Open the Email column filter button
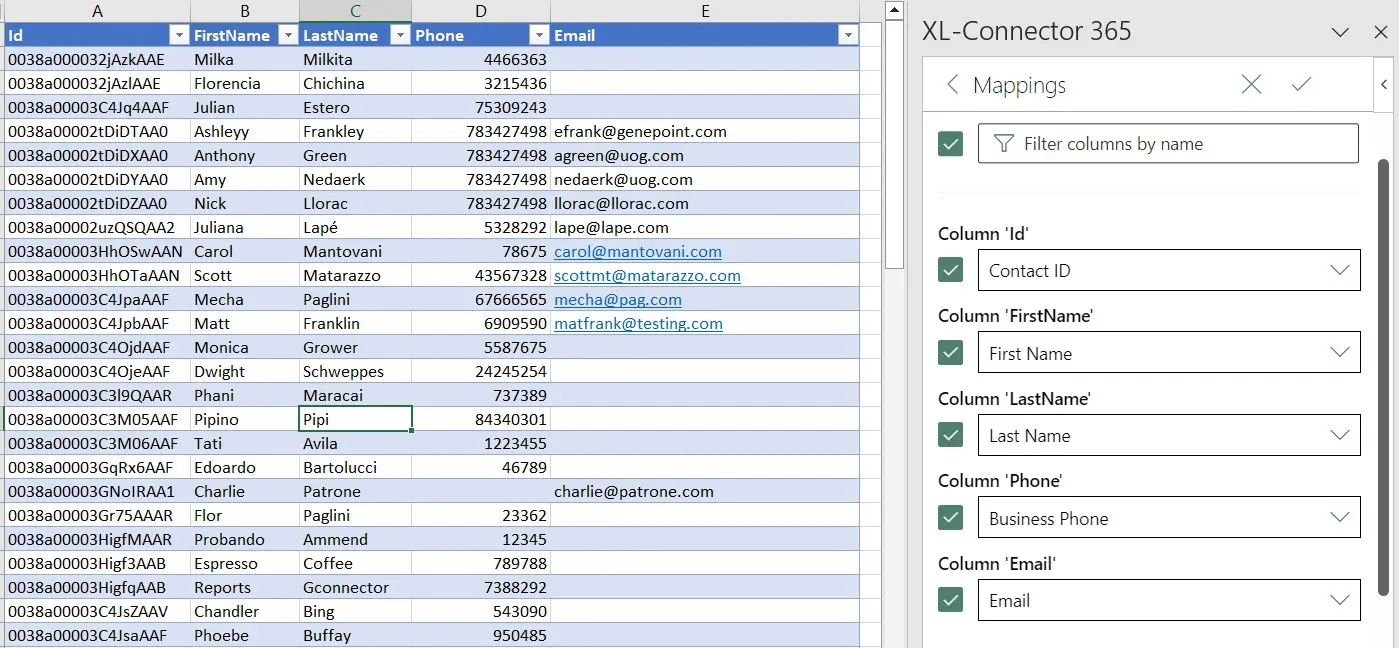The height and width of the screenshot is (648, 1399). 848,35
